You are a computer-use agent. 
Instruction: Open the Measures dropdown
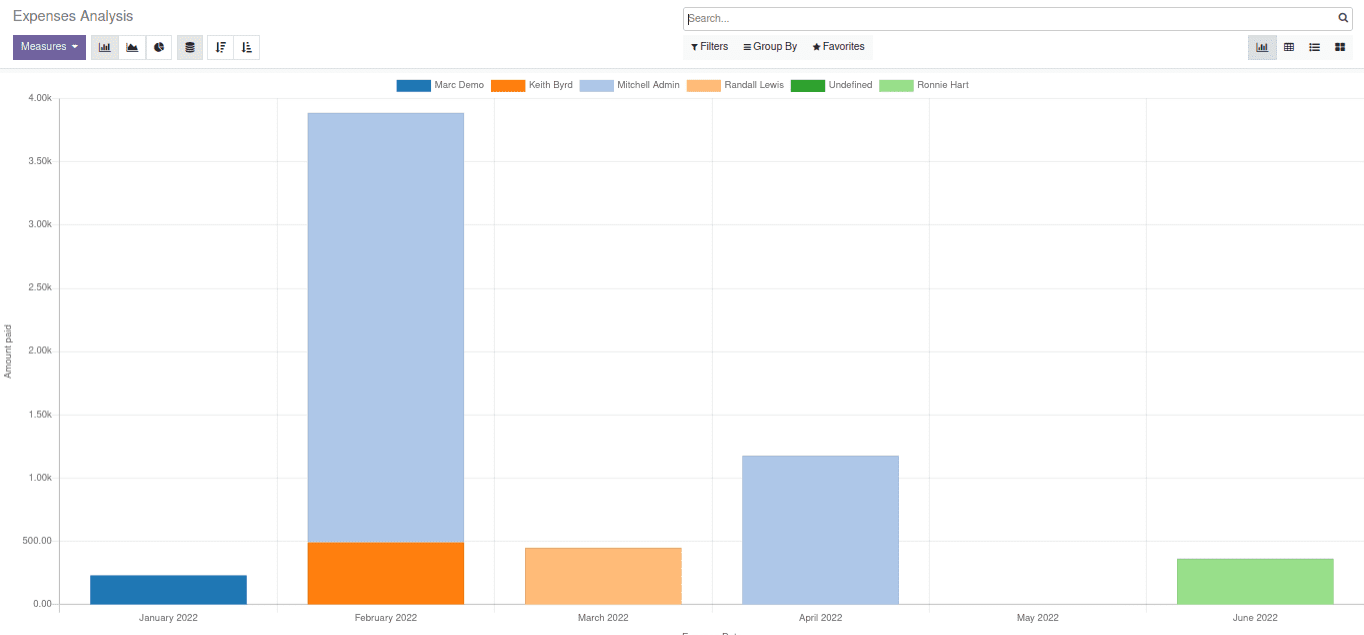tap(49, 47)
